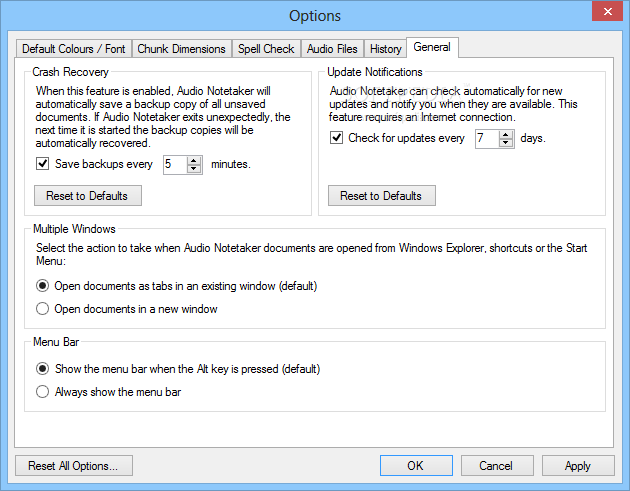This screenshot has width=630, height=491.
Task: Reset Crash Recovery to defaults
Action: pos(88,196)
